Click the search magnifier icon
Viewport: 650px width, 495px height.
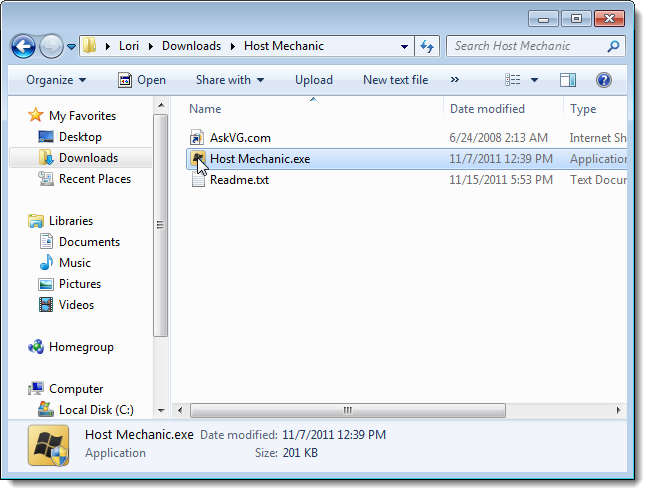click(614, 46)
